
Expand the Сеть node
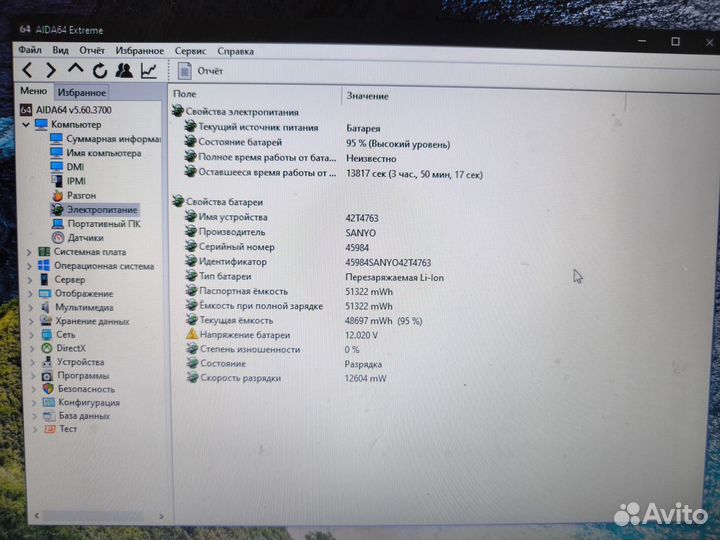pyautogui.click(x=32, y=335)
